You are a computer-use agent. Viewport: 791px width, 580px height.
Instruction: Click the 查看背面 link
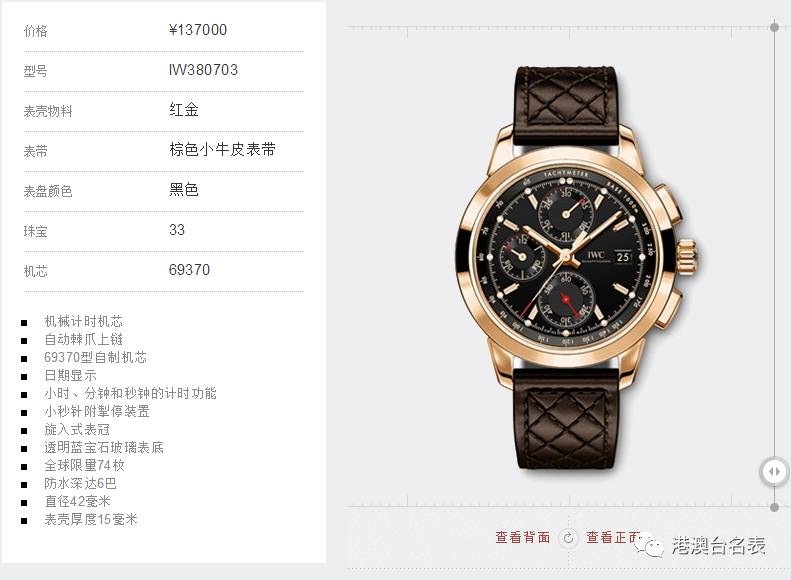(x=523, y=538)
